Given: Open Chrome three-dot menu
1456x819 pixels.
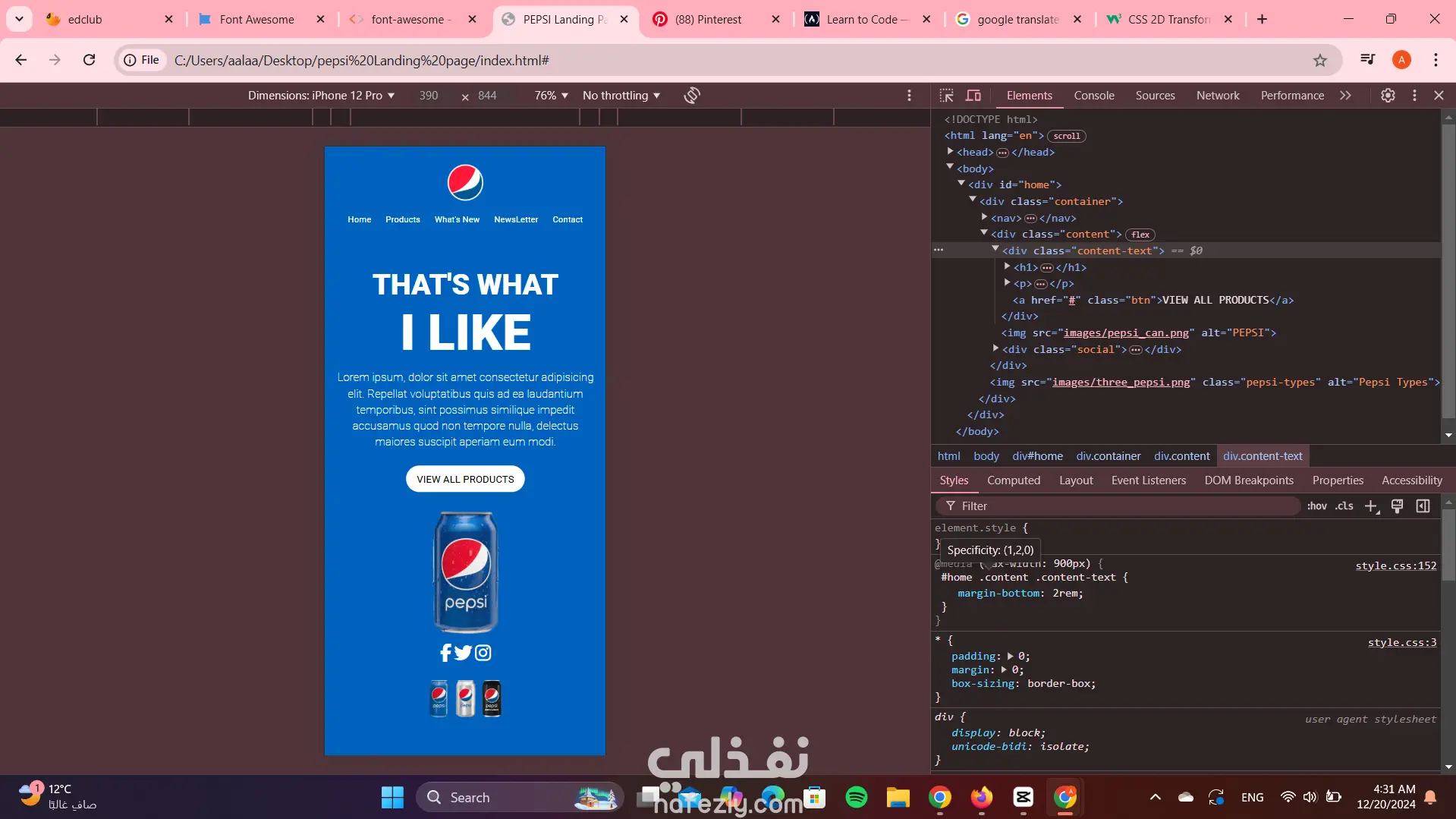Looking at the screenshot, I should click(1436, 60).
